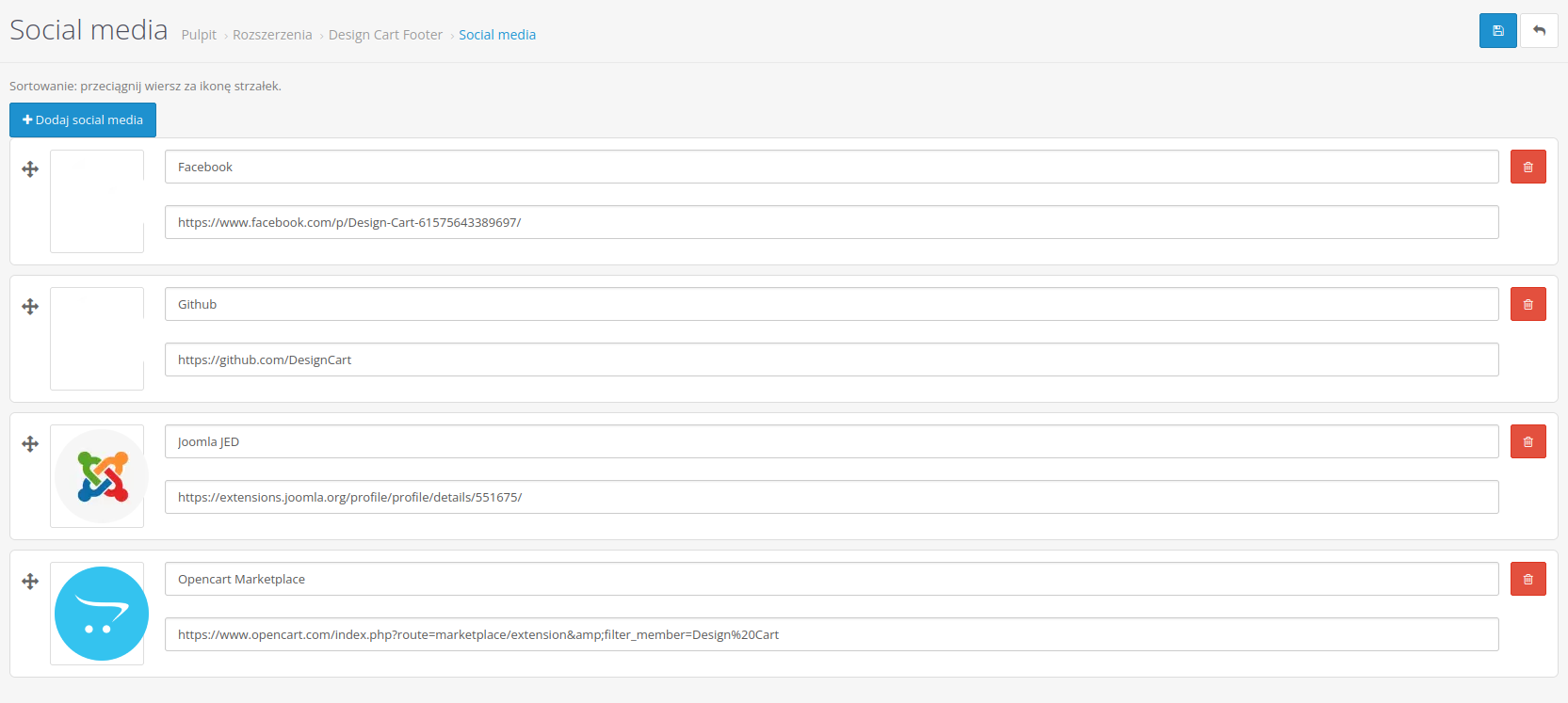Delete the Facebook social media row
This screenshot has width=1568, height=703.
(x=1528, y=167)
